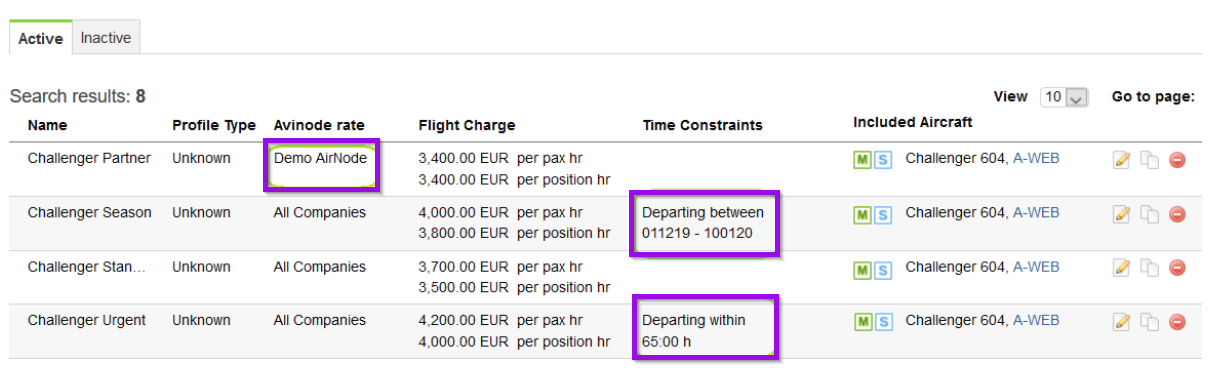Image resolution: width=1220 pixels, height=384 pixels.
Task: Click the blue S badge for Challenger Season
Action: coord(883,214)
